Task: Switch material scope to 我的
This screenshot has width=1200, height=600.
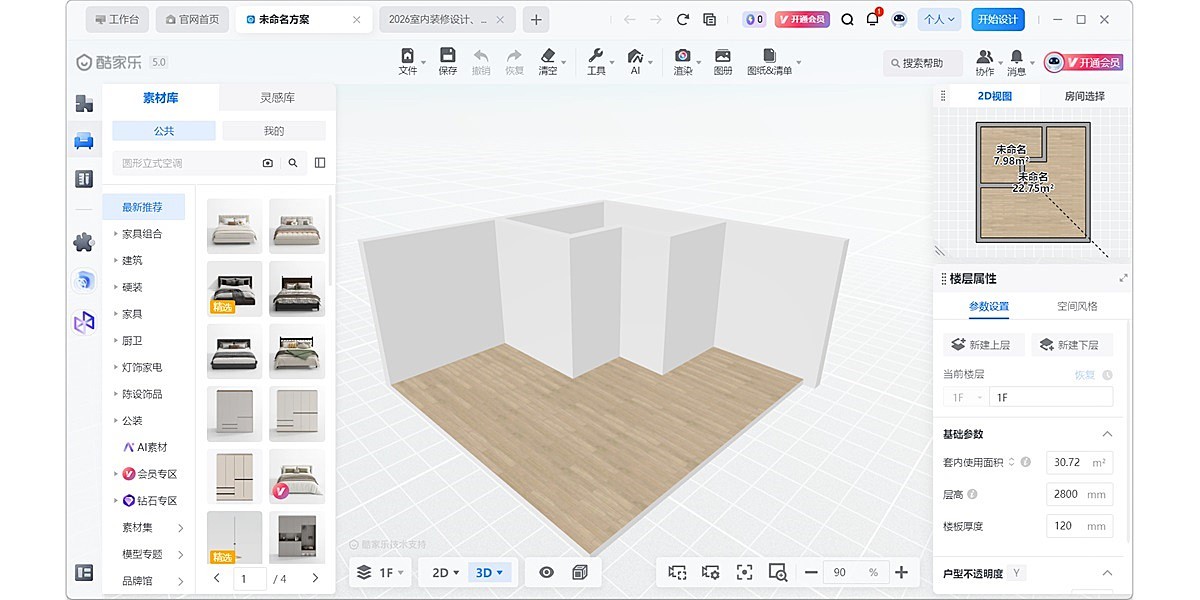Action: pyautogui.click(x=275, y=130)
